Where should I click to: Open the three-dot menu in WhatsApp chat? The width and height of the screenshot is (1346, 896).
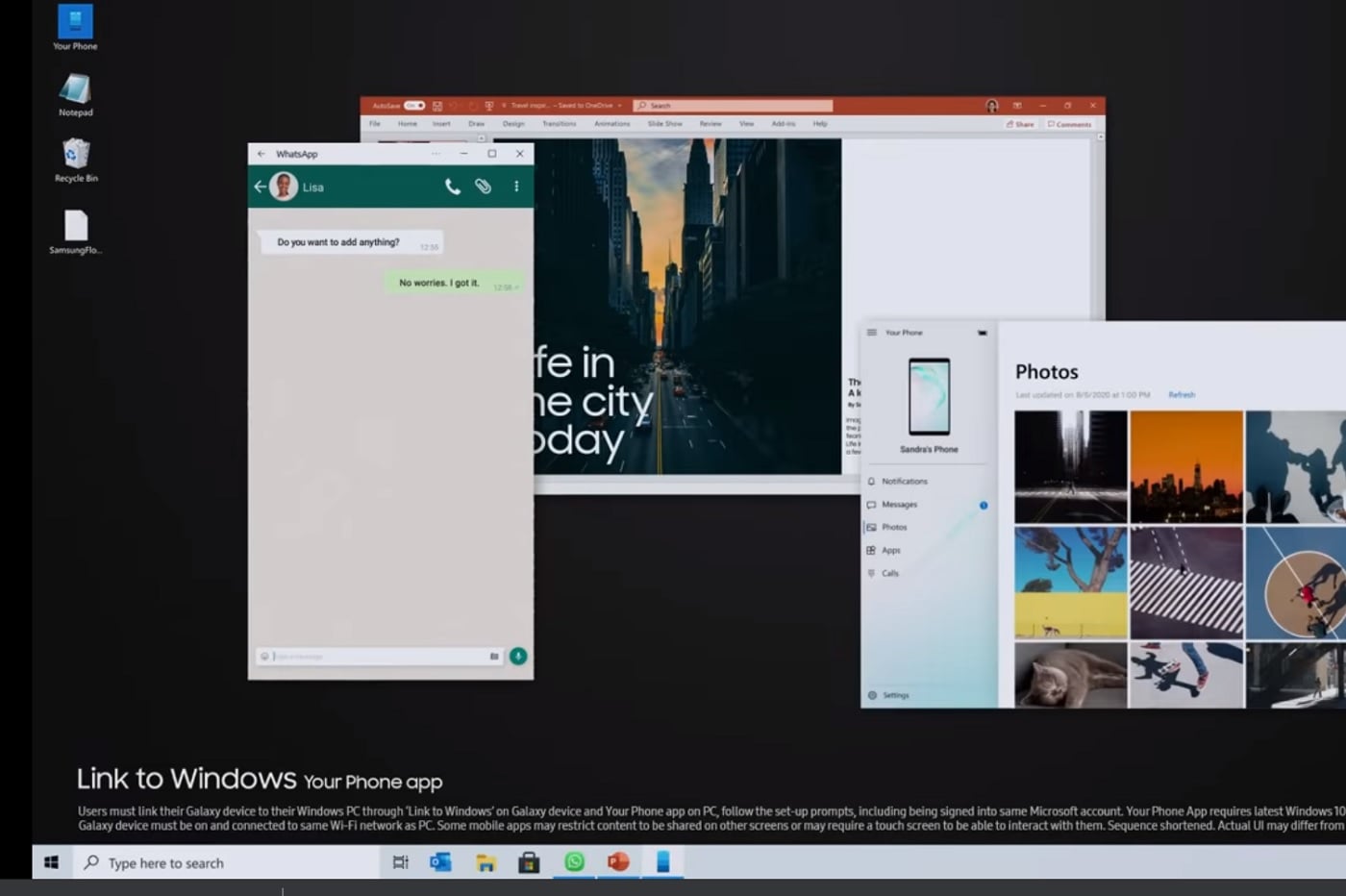click(517, 187)
